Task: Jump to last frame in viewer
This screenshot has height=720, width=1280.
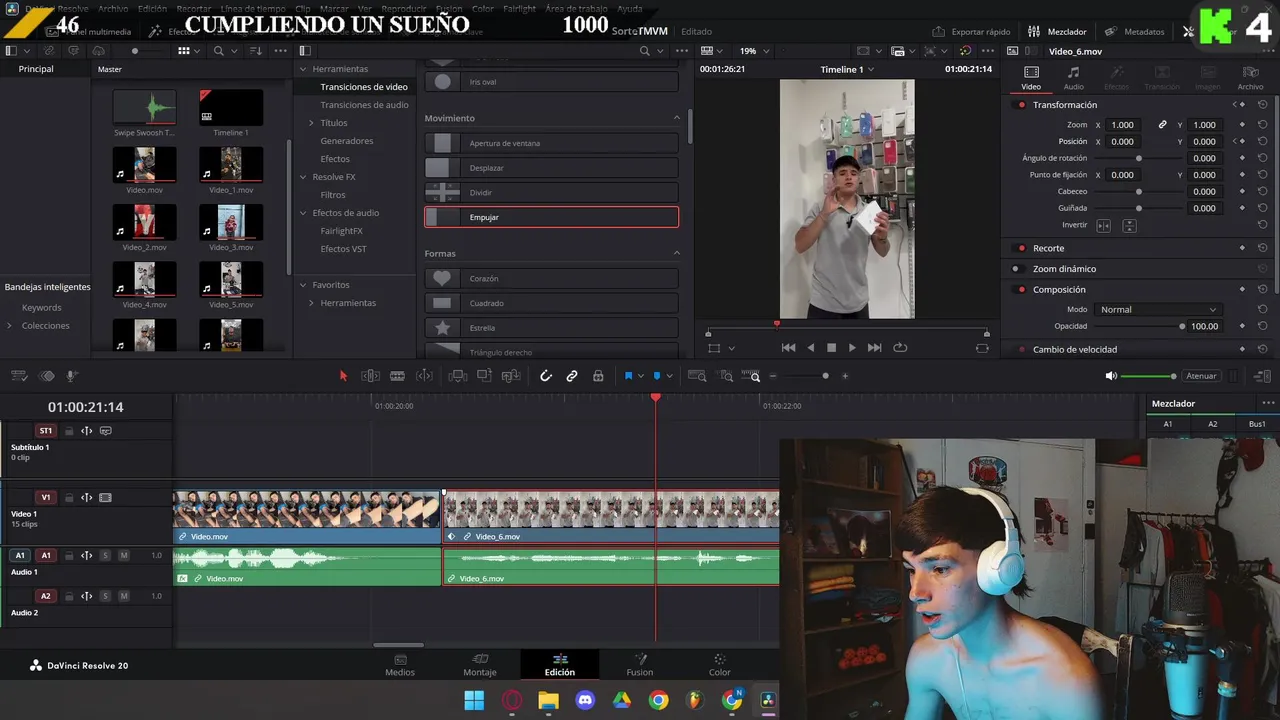Action: (x=875, y=348)
